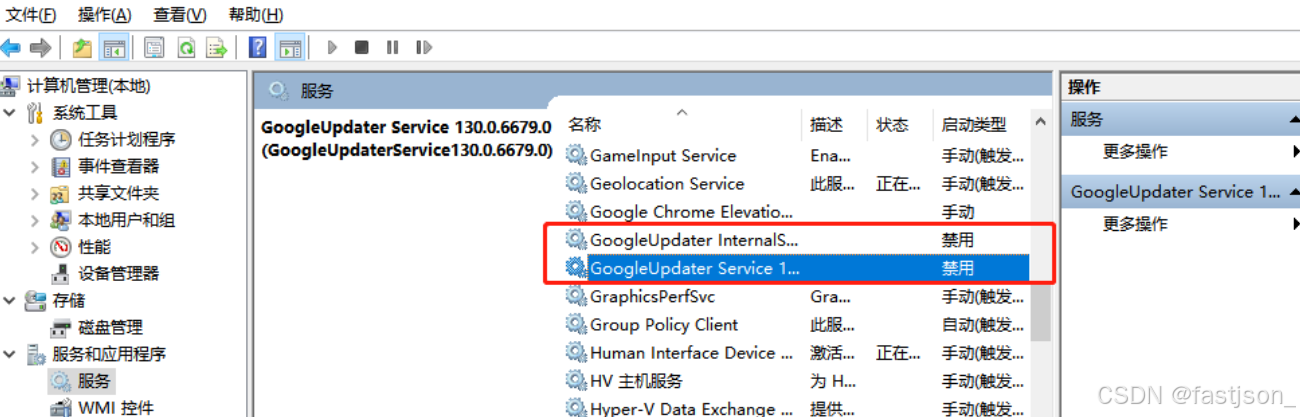Expand the 事件查看器 node arrow
The height and width of the screenshot is (417, 1300).
point(35,167)
